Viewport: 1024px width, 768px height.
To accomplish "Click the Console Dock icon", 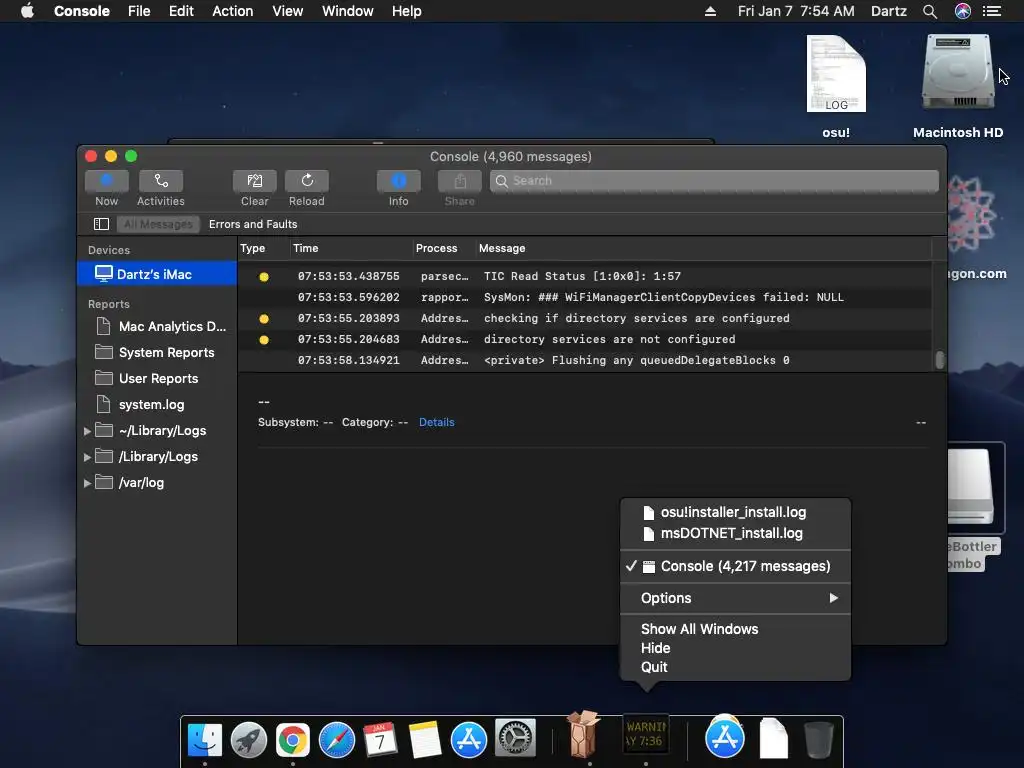I will click(x=645, y=735).
